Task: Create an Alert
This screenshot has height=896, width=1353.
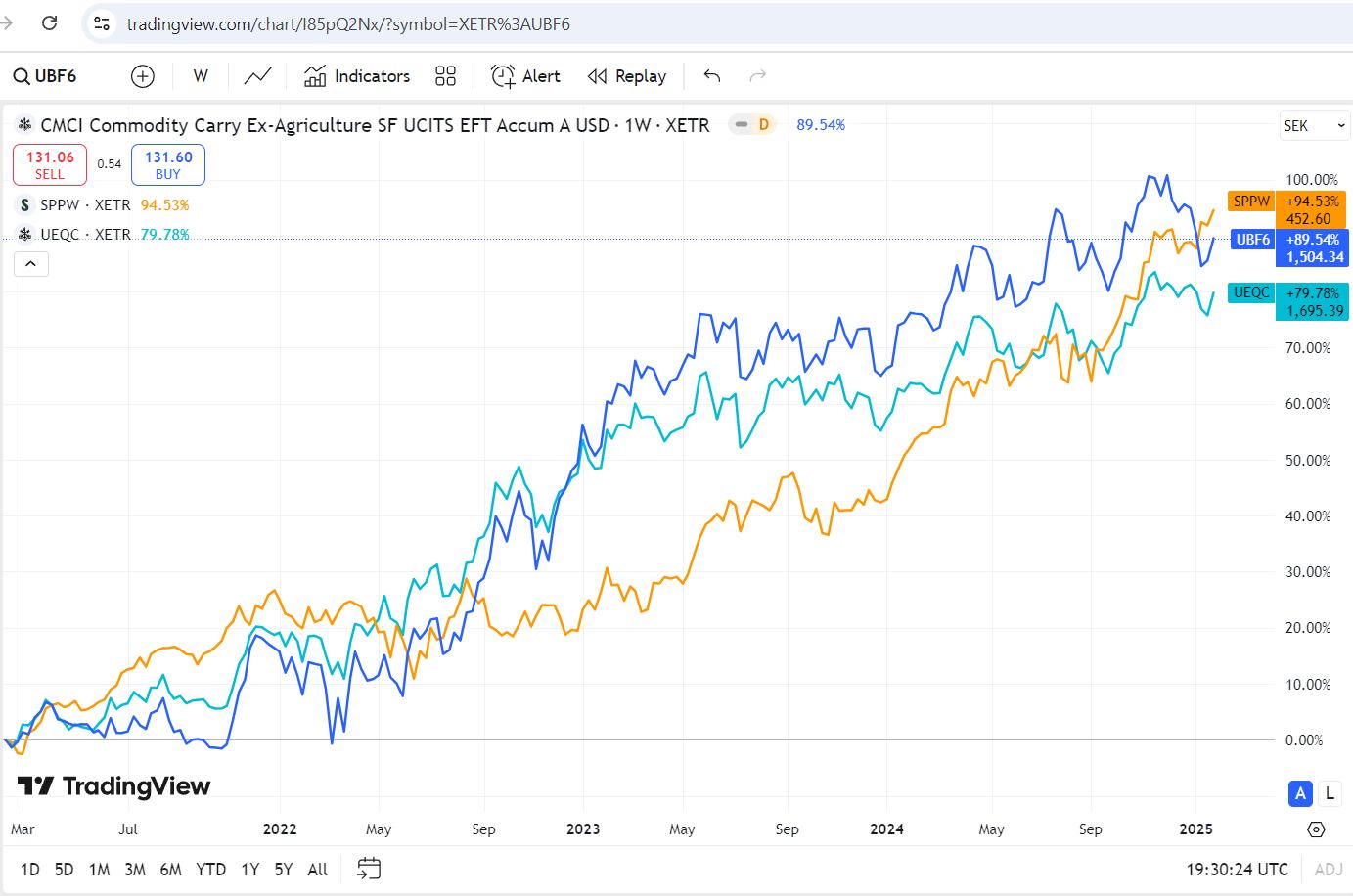Action: 525,76
